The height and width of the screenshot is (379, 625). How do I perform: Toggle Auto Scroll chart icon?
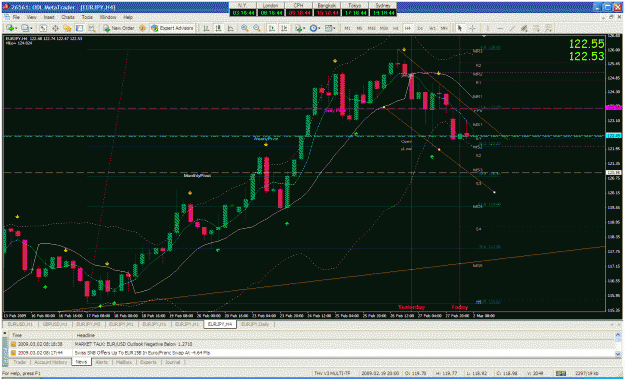tap(272, 28)
